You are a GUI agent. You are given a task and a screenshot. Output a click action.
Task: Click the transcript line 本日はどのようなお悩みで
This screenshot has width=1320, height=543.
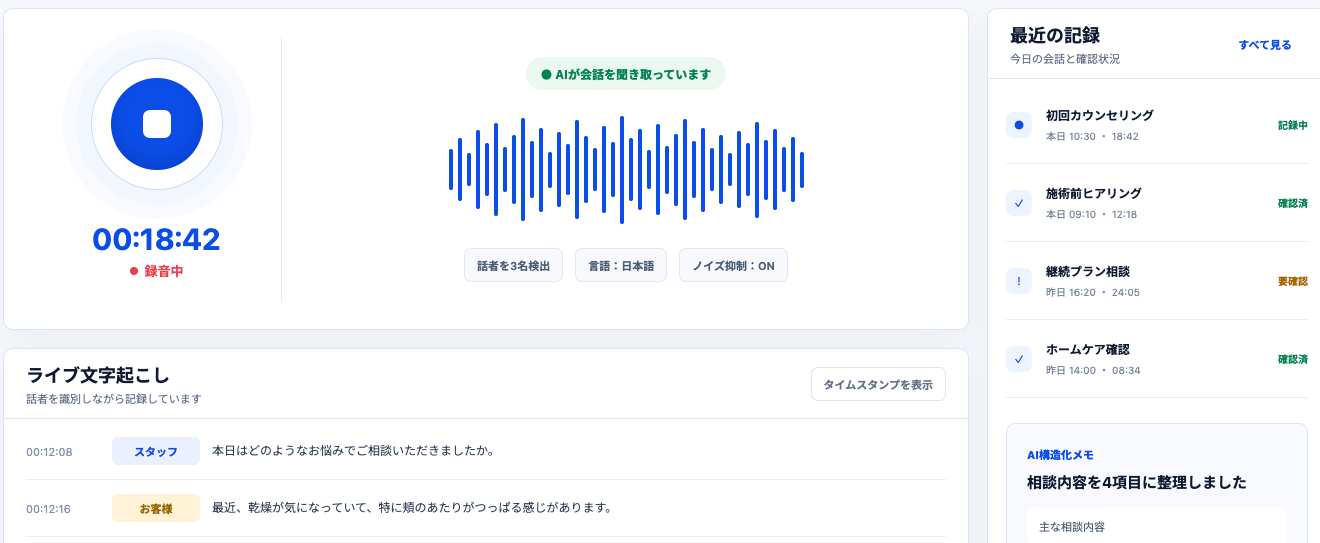(354, 451)
